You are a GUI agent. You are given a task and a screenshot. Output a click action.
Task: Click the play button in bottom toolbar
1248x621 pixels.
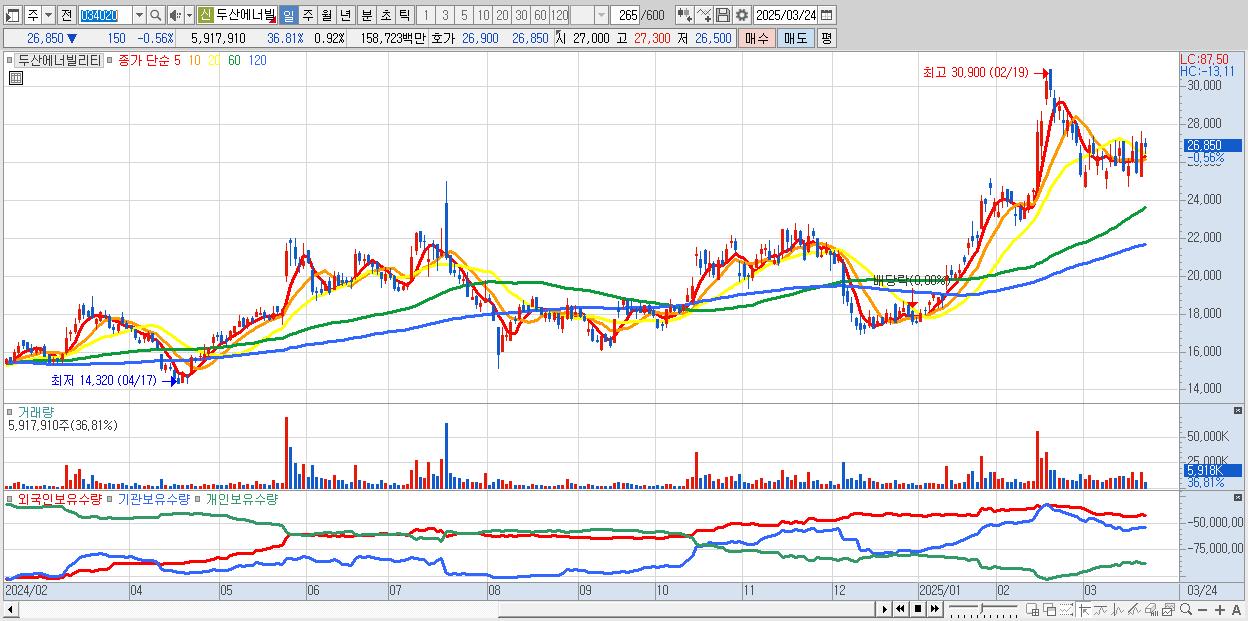pos(885,609)
